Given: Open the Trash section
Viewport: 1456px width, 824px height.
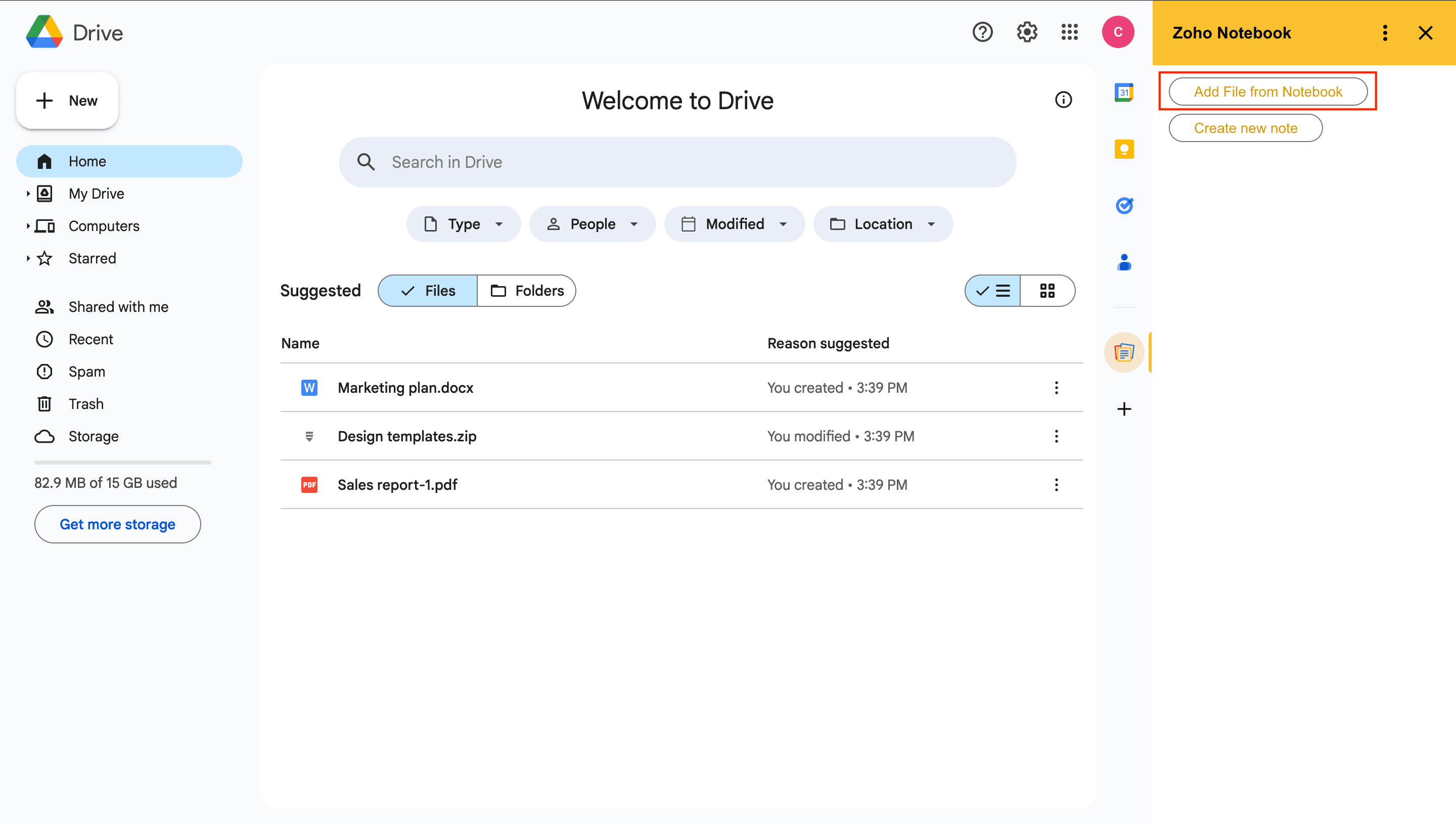Looking at the screenshot, I should [85, 404].
